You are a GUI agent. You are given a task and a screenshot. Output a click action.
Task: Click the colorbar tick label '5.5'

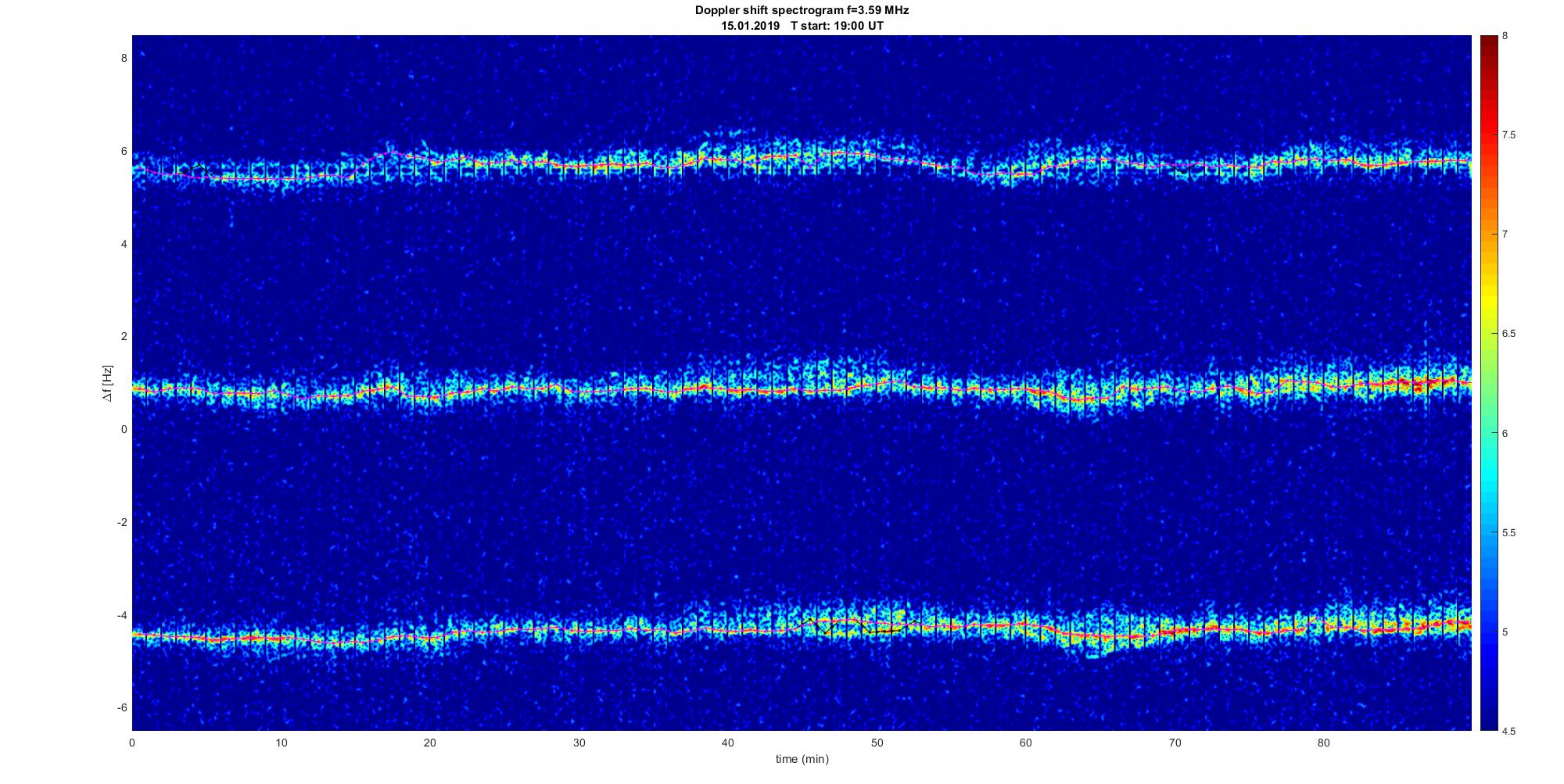pos(1509,532)
